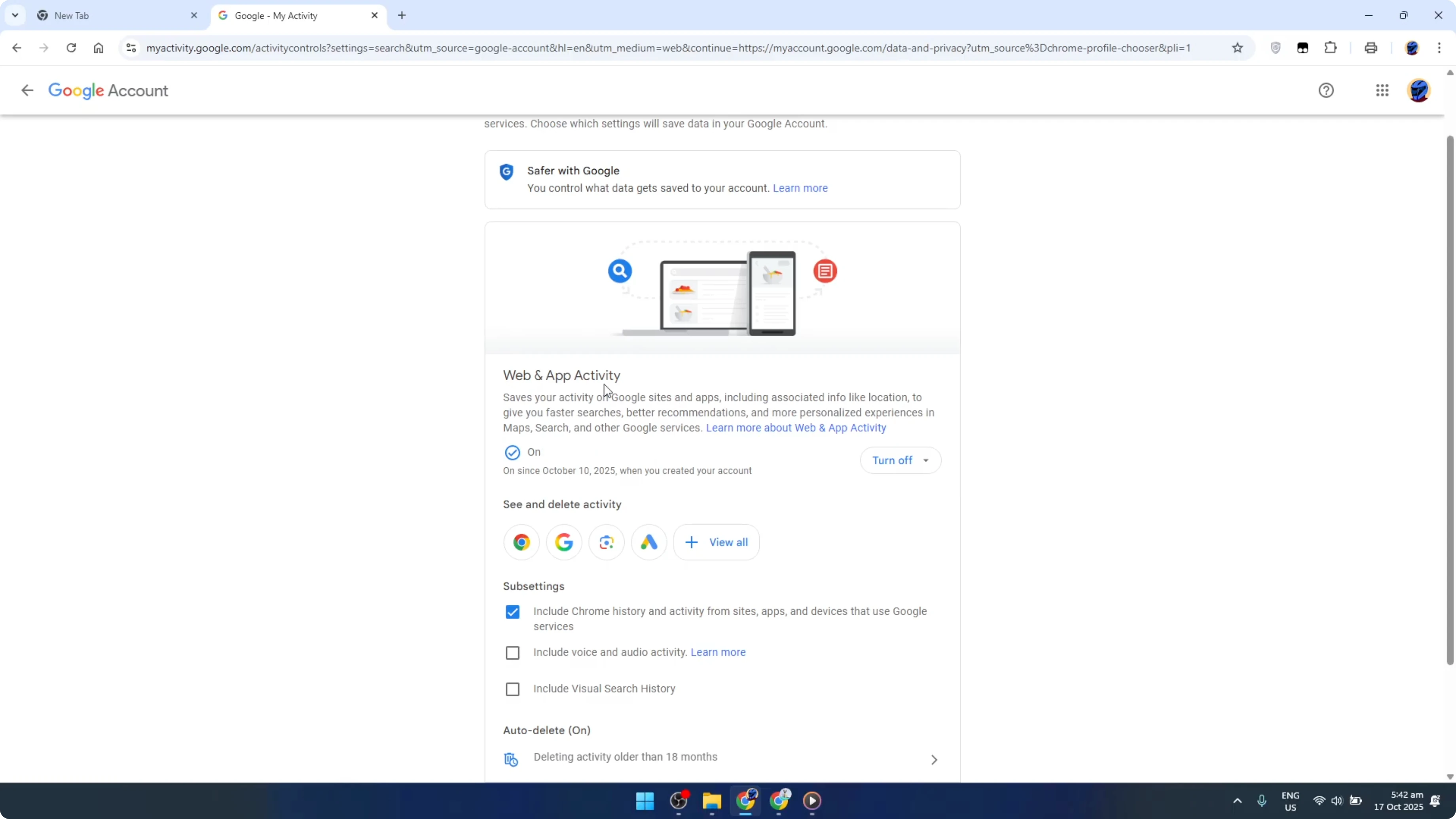Screen dimensions: 1456x819
Task: Open the Turn off dropdown arrow
Action: click(x=926, y=460)
